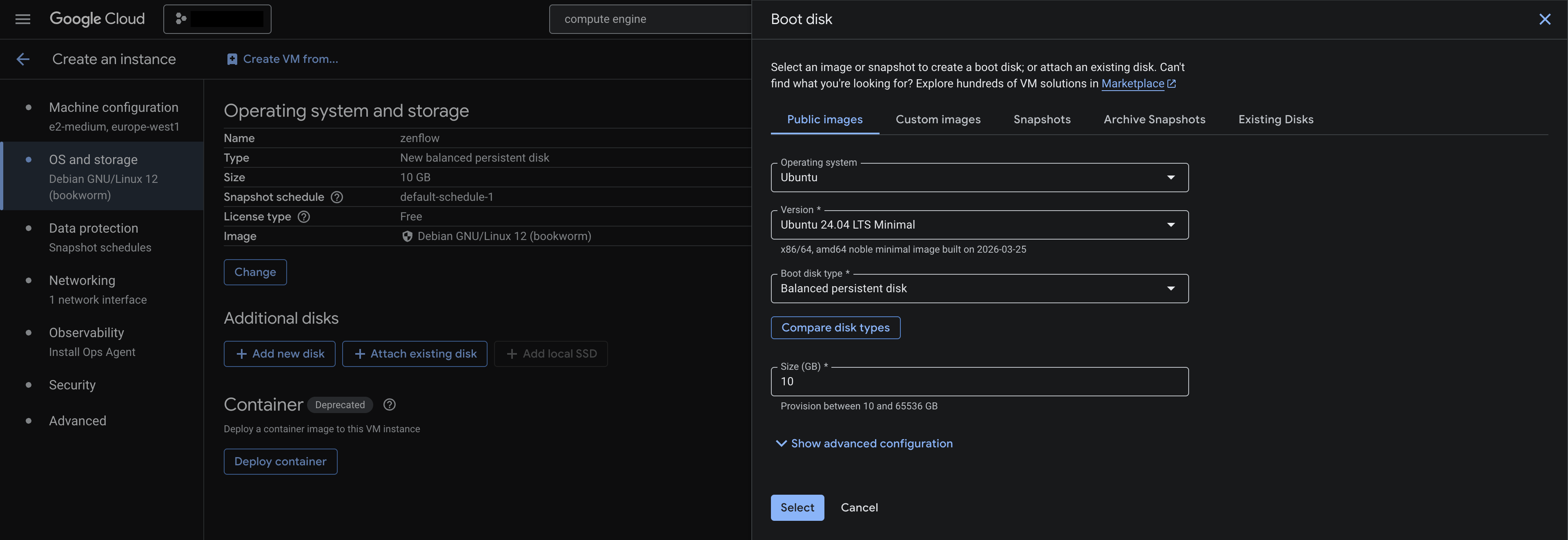The image size is (1568, 540).
Task: Click the Change boot disk button
Action: click(x=255, y=272)
